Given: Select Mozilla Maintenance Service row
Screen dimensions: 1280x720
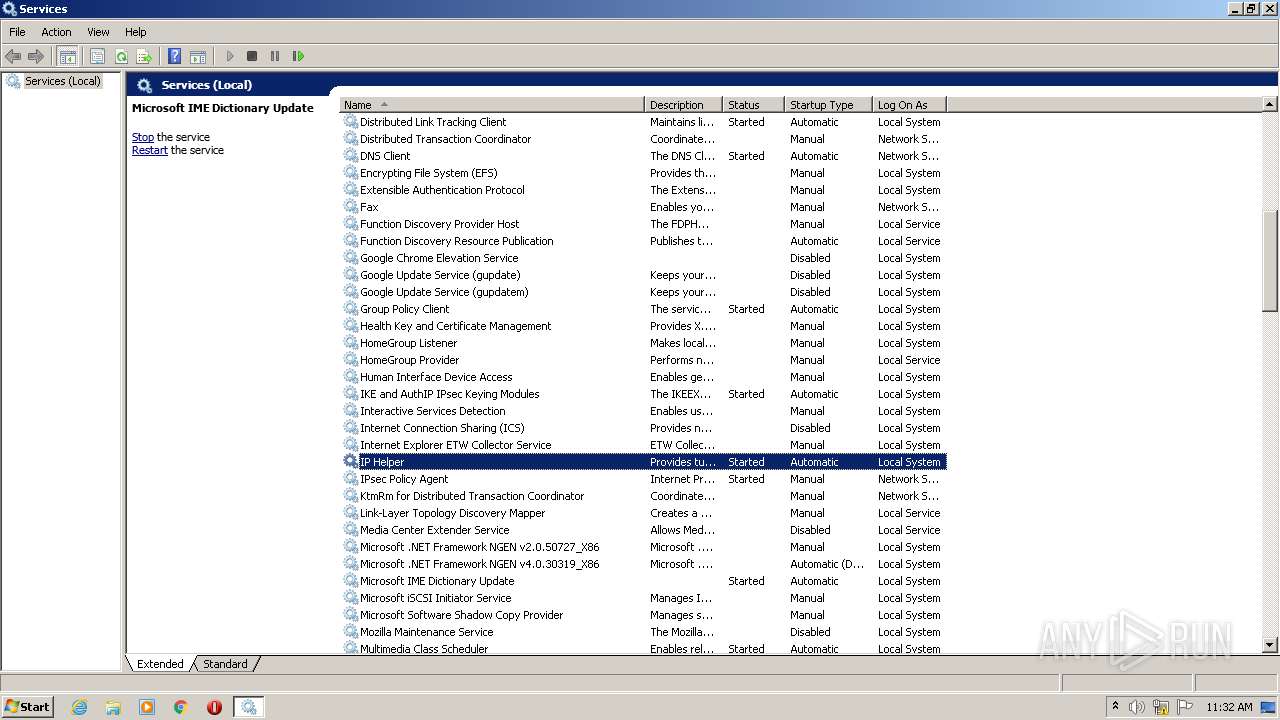Looking at the screenshot, I should (643, 632).
